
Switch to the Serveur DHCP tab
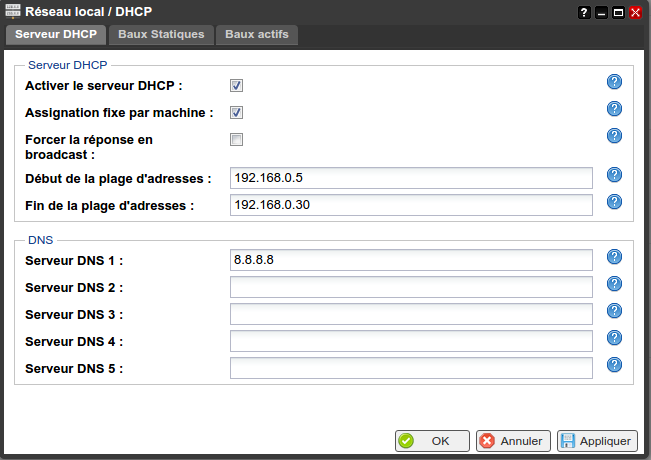[56, 34]
